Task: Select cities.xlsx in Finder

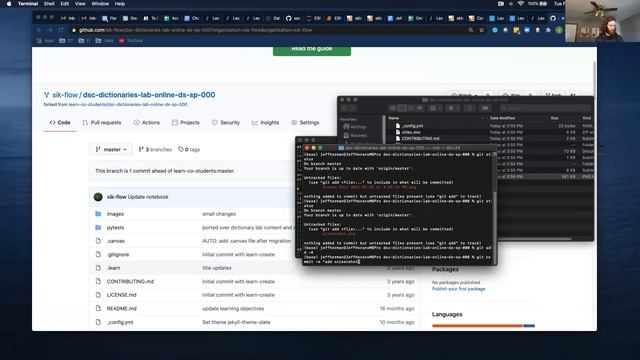Action: (408, 132)
